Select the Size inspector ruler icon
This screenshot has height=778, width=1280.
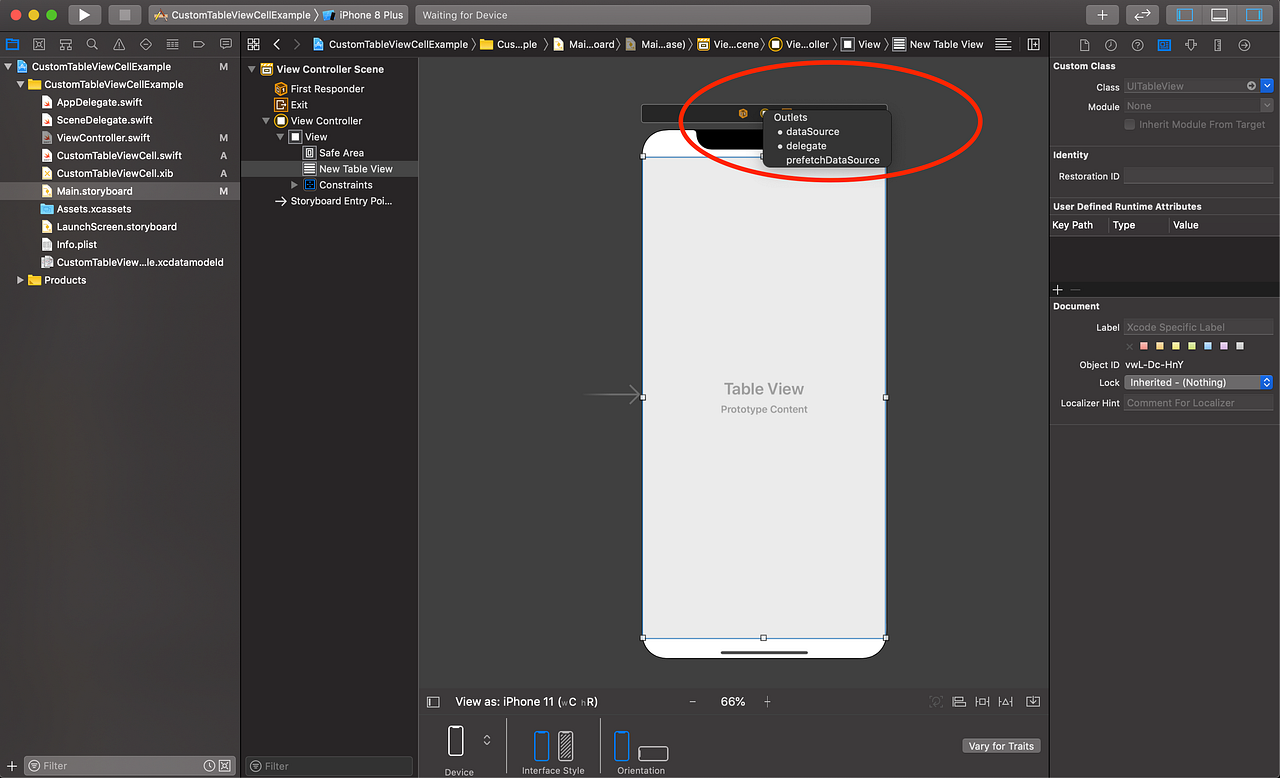tap(1218, 45)
